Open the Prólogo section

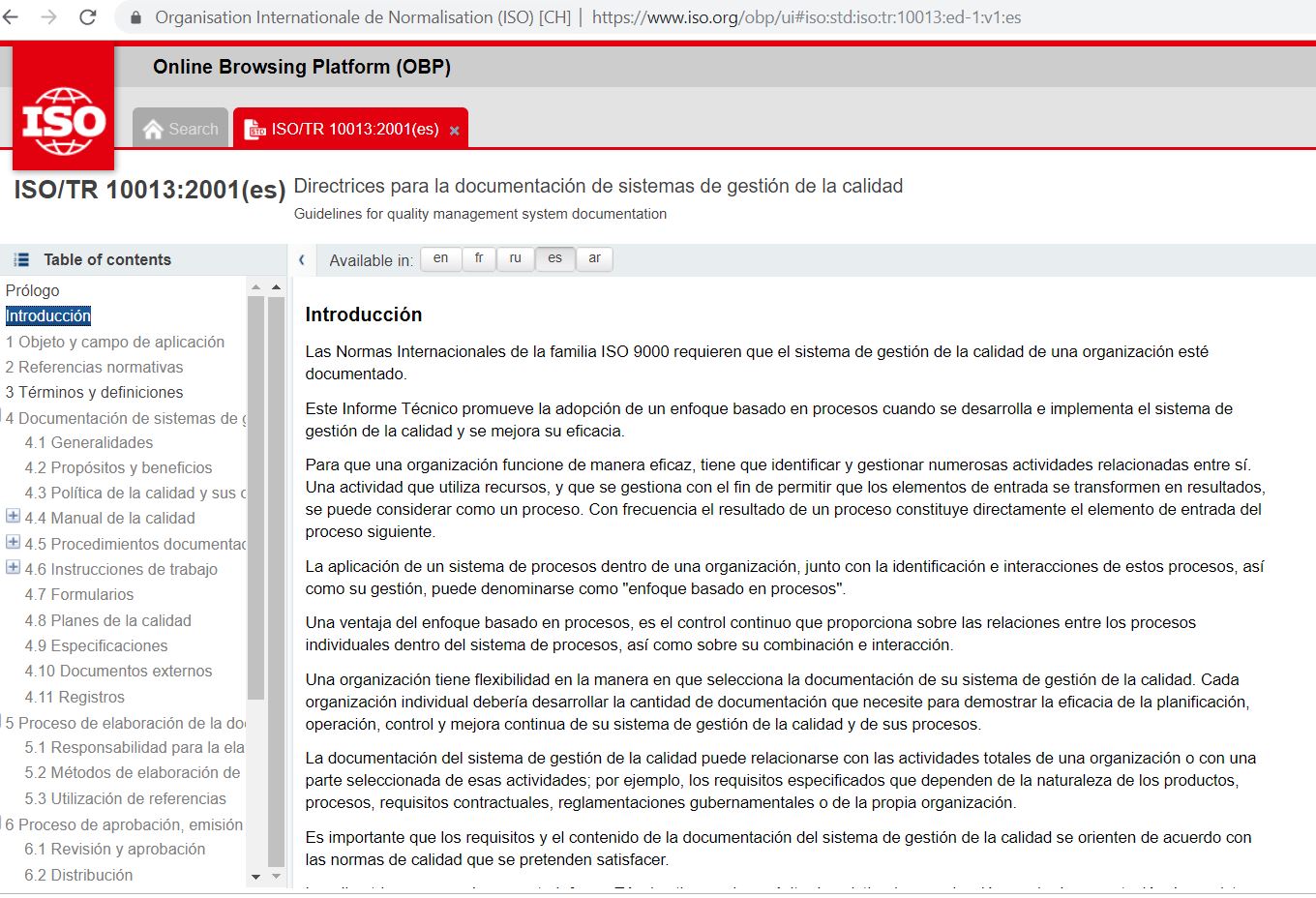tap(32, 290)
